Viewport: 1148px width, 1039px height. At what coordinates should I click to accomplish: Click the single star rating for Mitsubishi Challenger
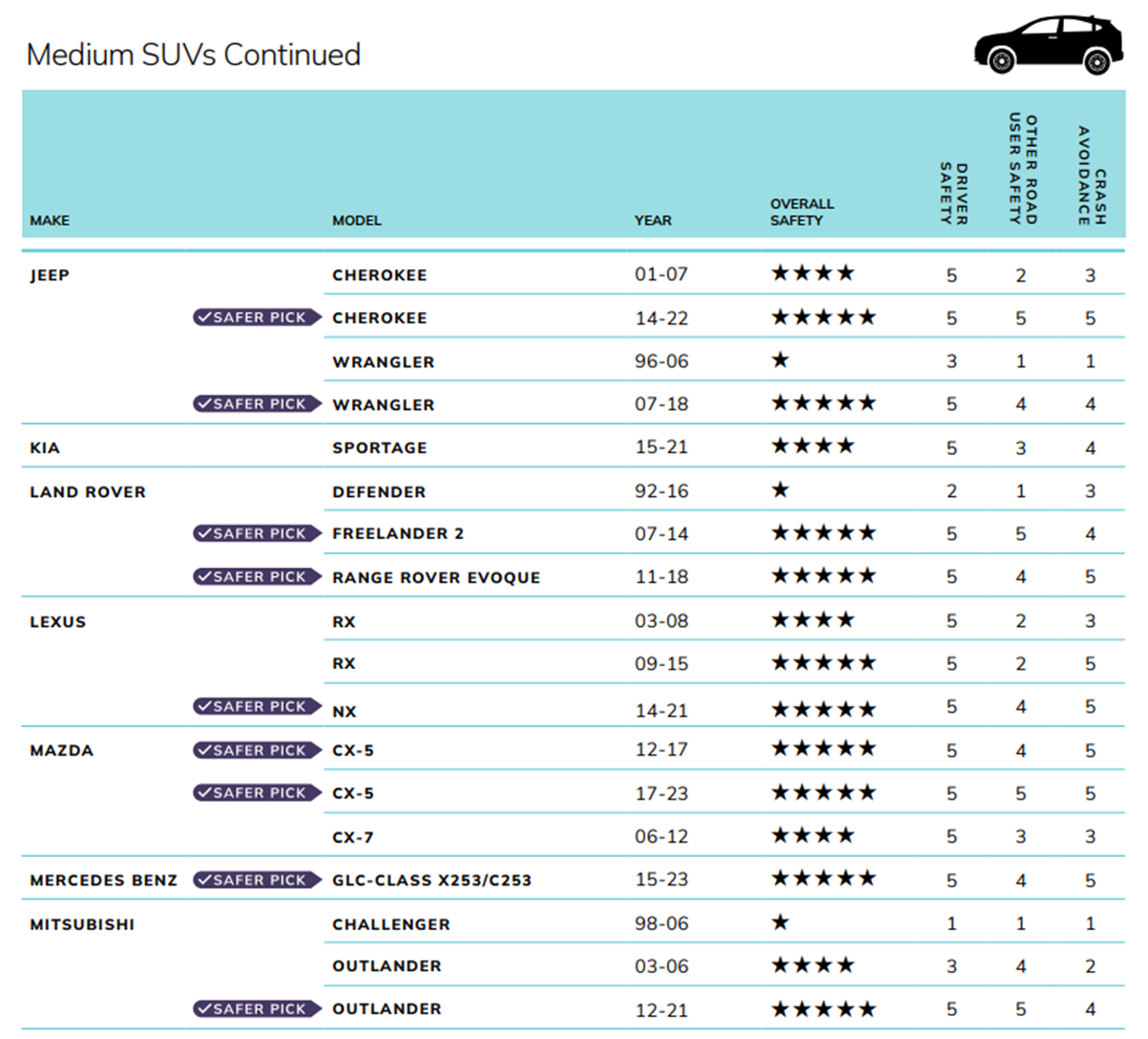[781, 923]
